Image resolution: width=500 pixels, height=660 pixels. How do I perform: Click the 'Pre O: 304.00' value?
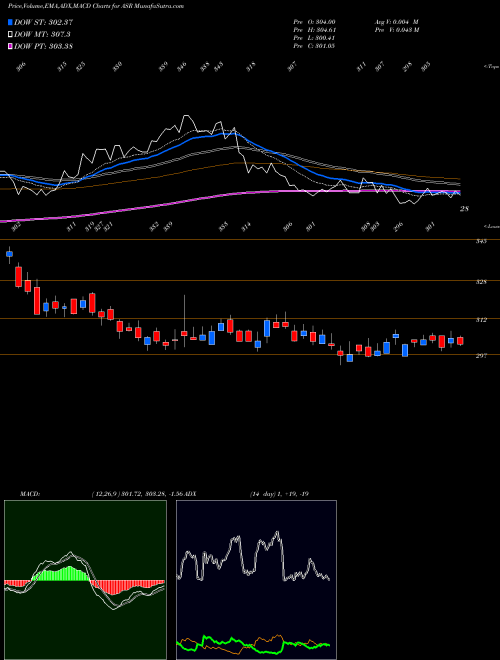[x=314, y=22]
